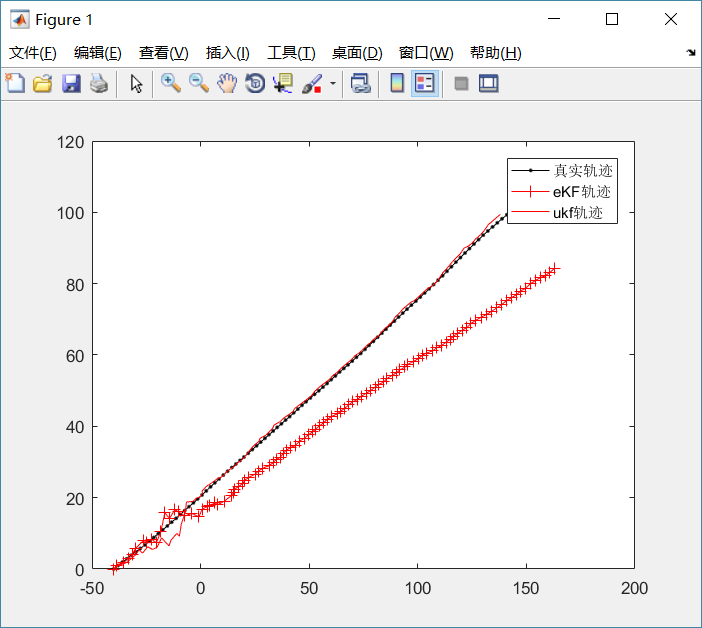Screen dimensions: 702x628
Task: Print the figure using the printer icon
Action: click(98, 84)
